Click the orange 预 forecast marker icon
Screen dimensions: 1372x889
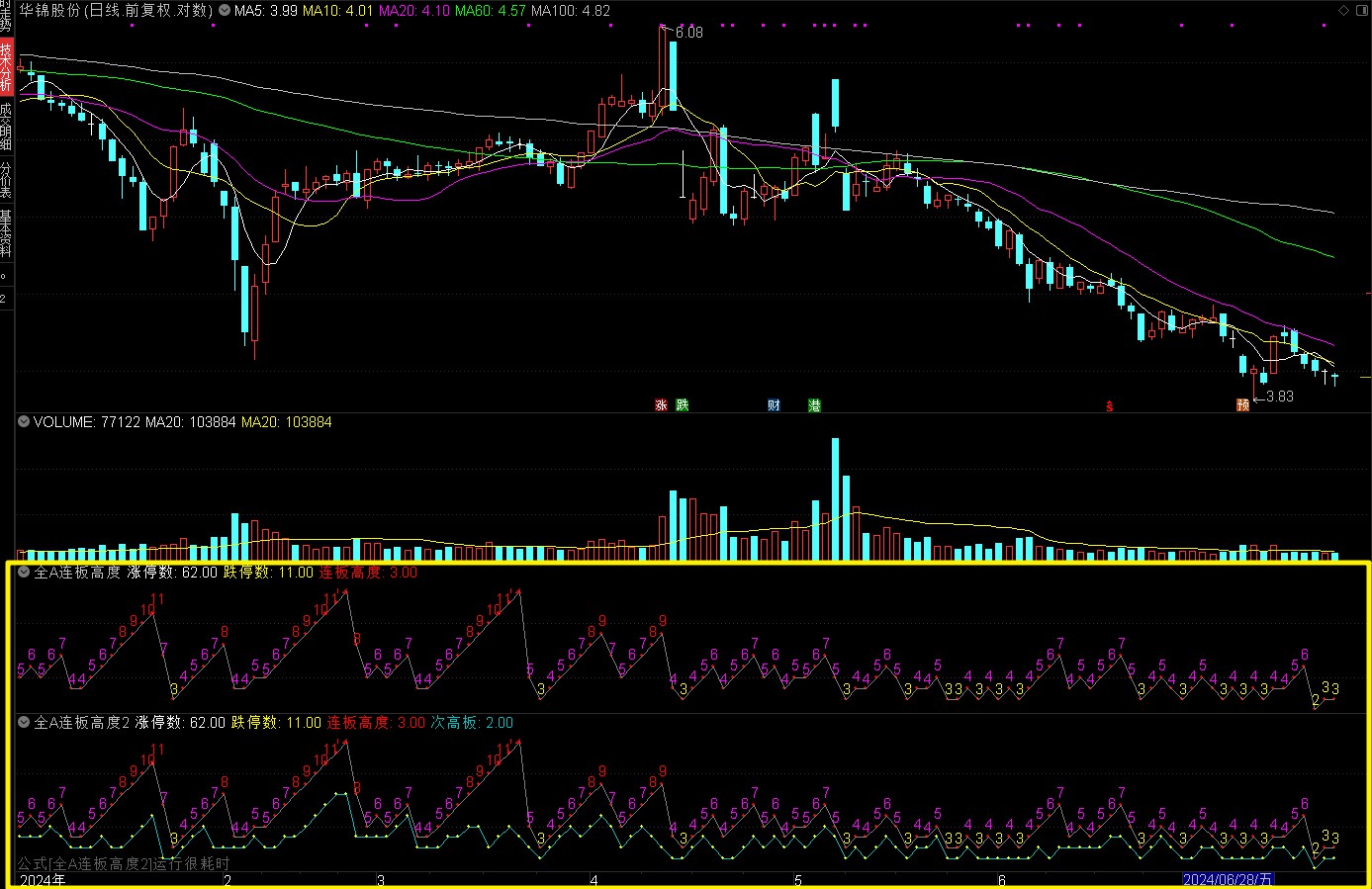click(1242, 405)
